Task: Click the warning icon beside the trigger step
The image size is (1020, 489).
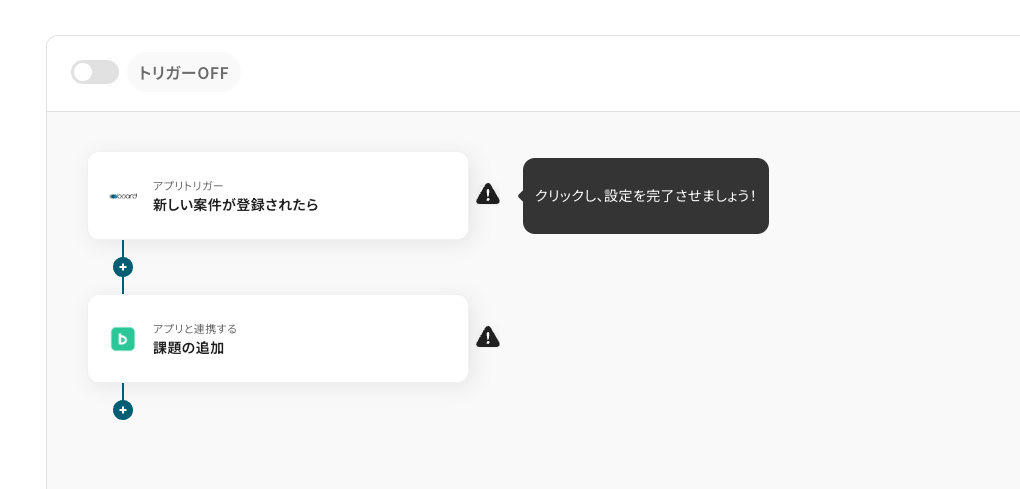Action: (487, 194)
